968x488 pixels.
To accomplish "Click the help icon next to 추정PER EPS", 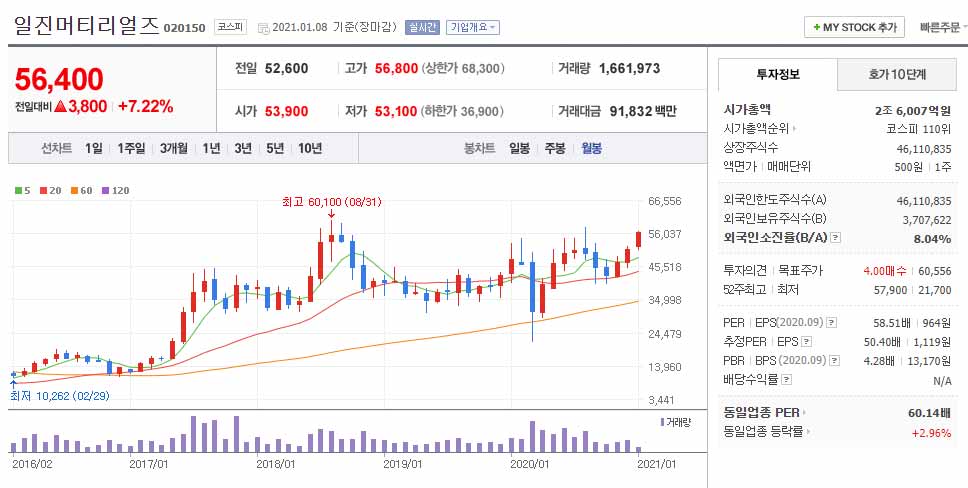I will (806, 342).
